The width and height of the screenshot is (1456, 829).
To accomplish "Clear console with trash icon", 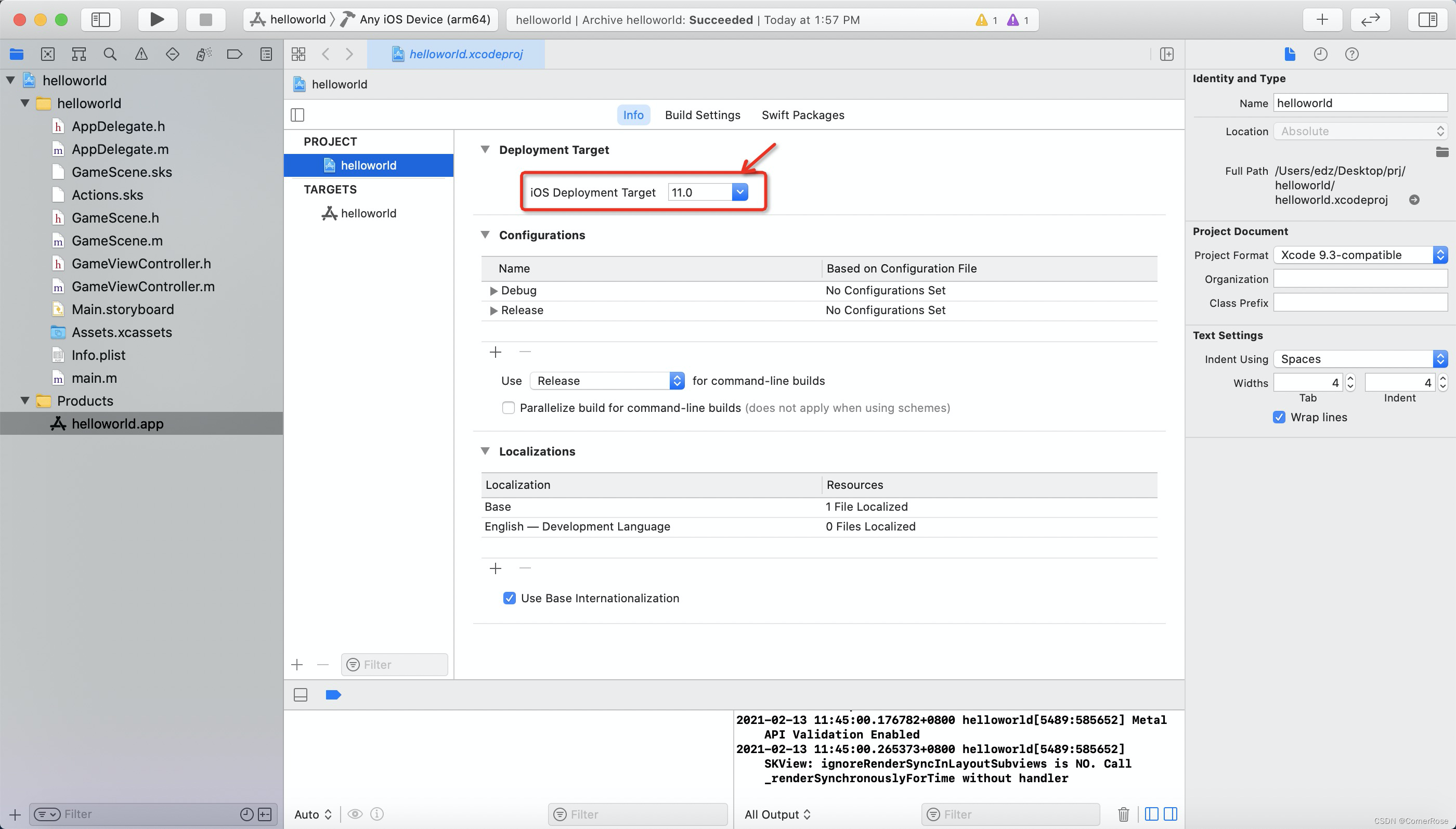I will click(x=1123, y=814).
